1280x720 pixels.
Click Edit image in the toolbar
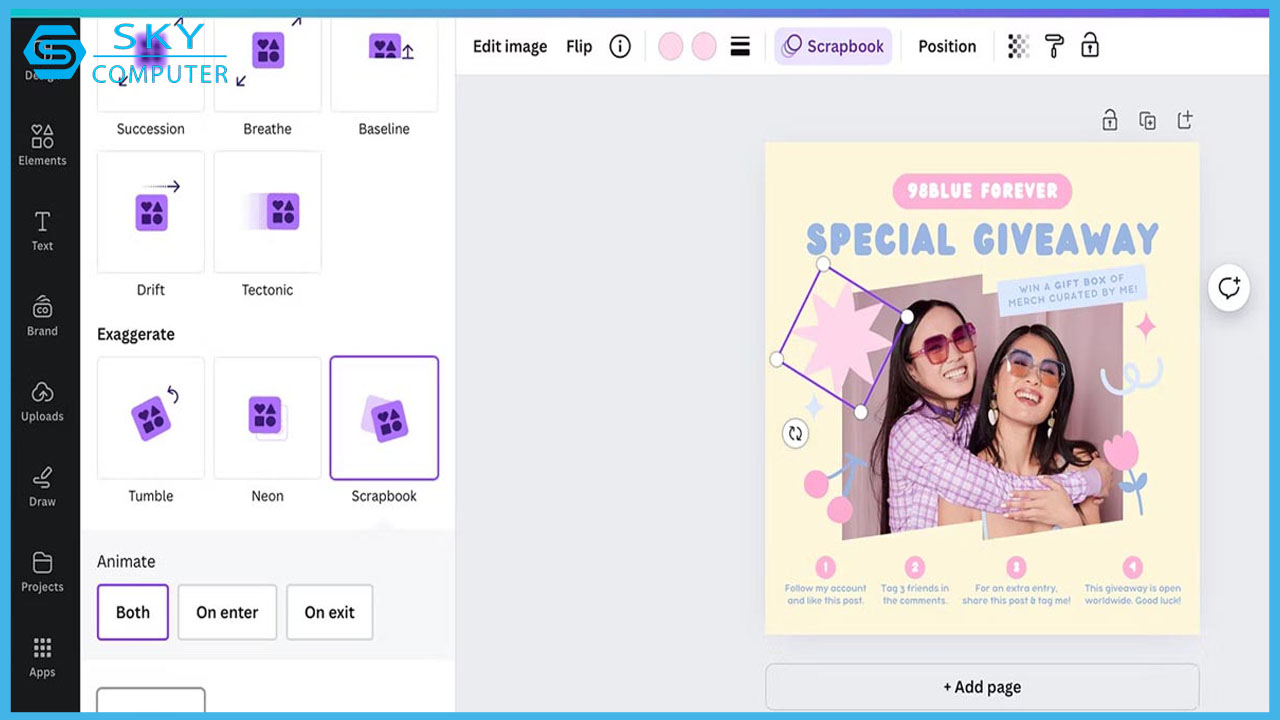coord(510,46)
